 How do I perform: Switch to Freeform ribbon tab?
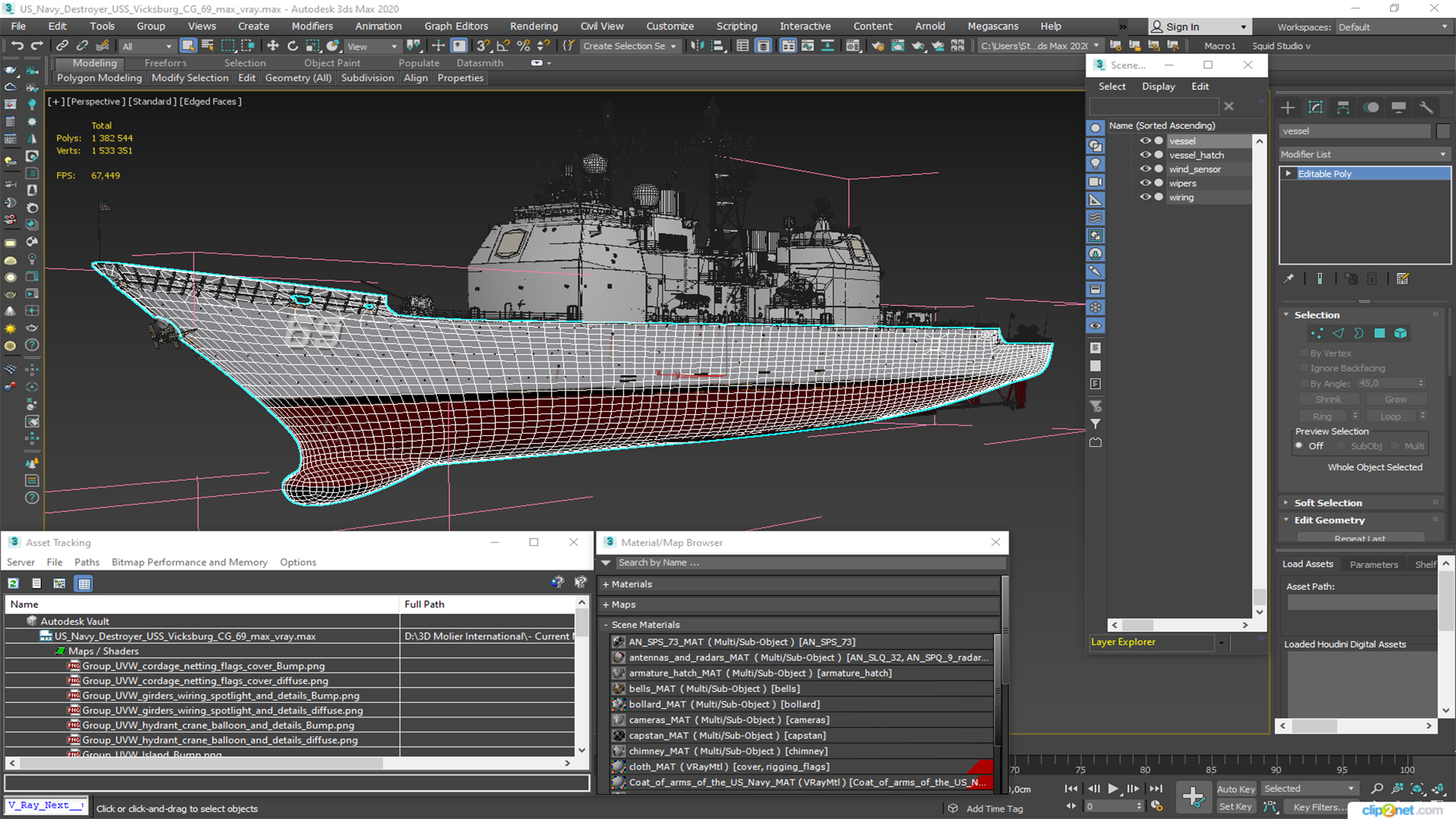point(165,63)
